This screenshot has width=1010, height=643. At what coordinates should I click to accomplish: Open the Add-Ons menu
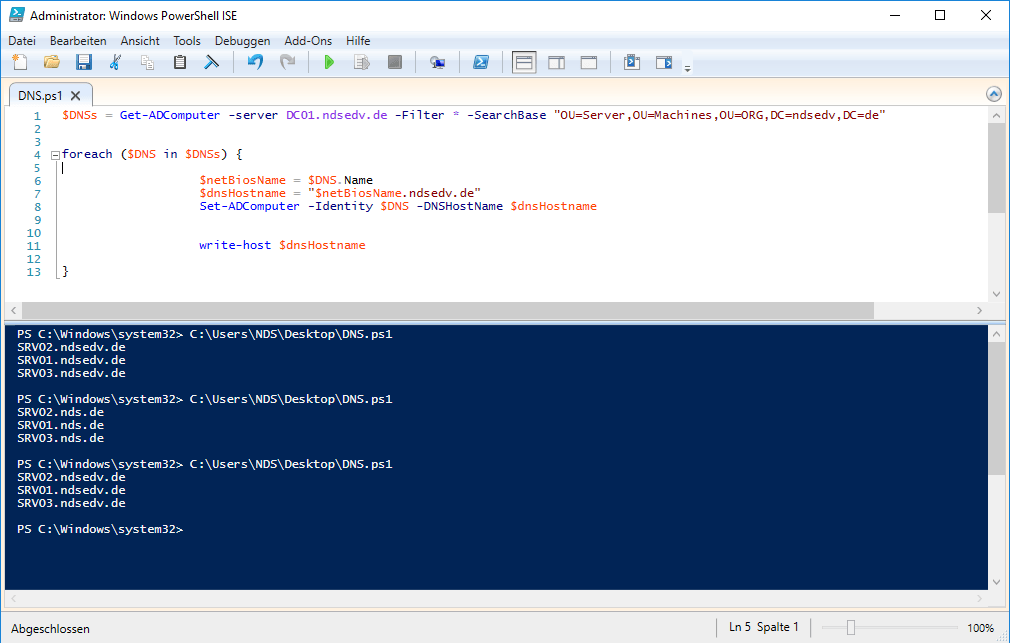click(x=308, y=41)
